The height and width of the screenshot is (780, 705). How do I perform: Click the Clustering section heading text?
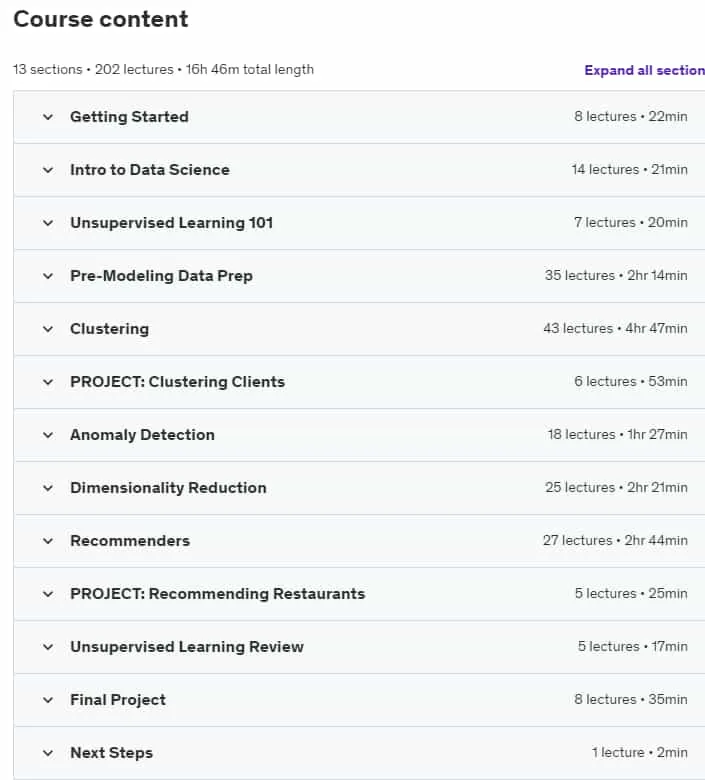(x=109, y=329)
